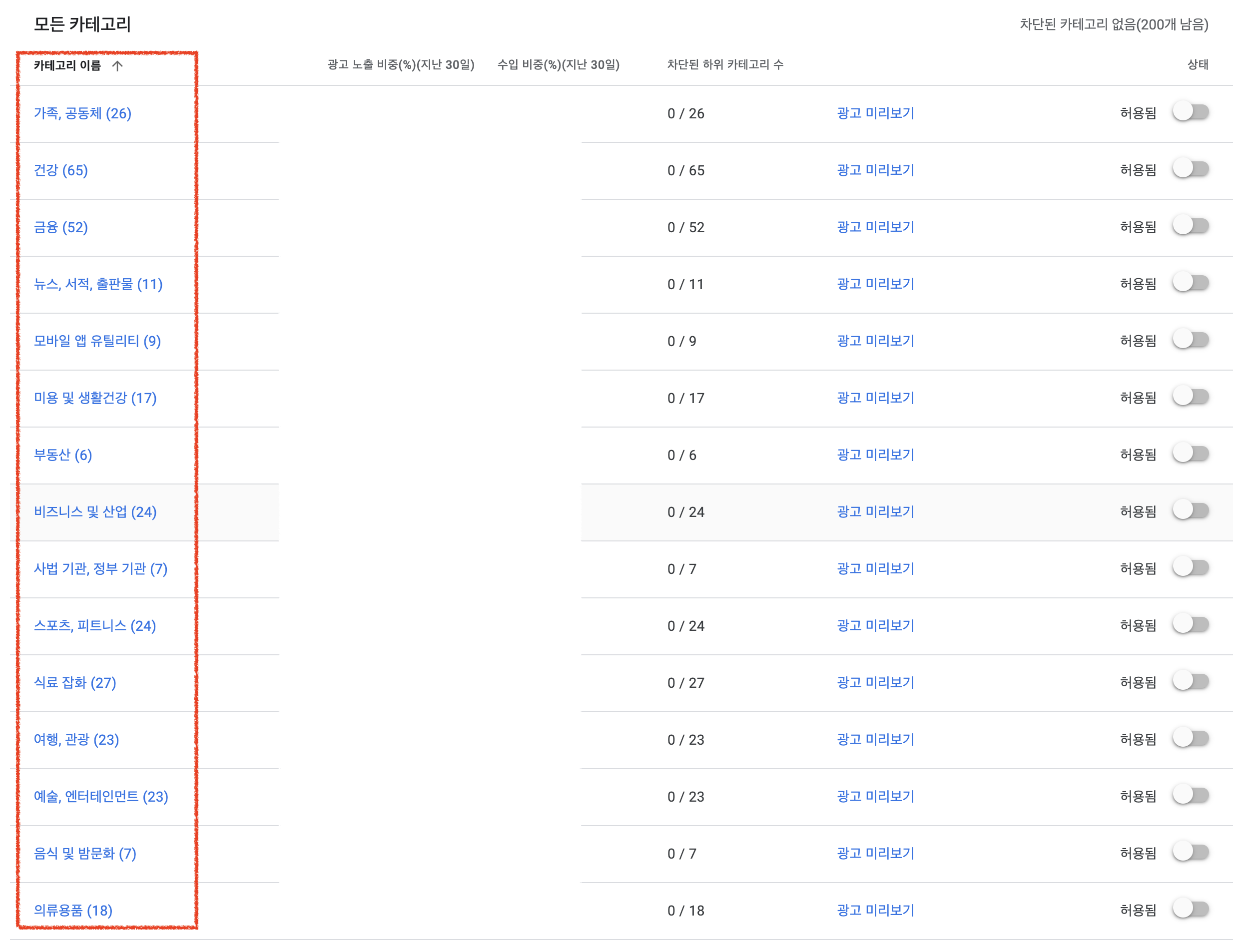1243x952 pixels.
Task: Toggle the 비즈니스 및 산업 switch
Action: (x=1191, y=511)
